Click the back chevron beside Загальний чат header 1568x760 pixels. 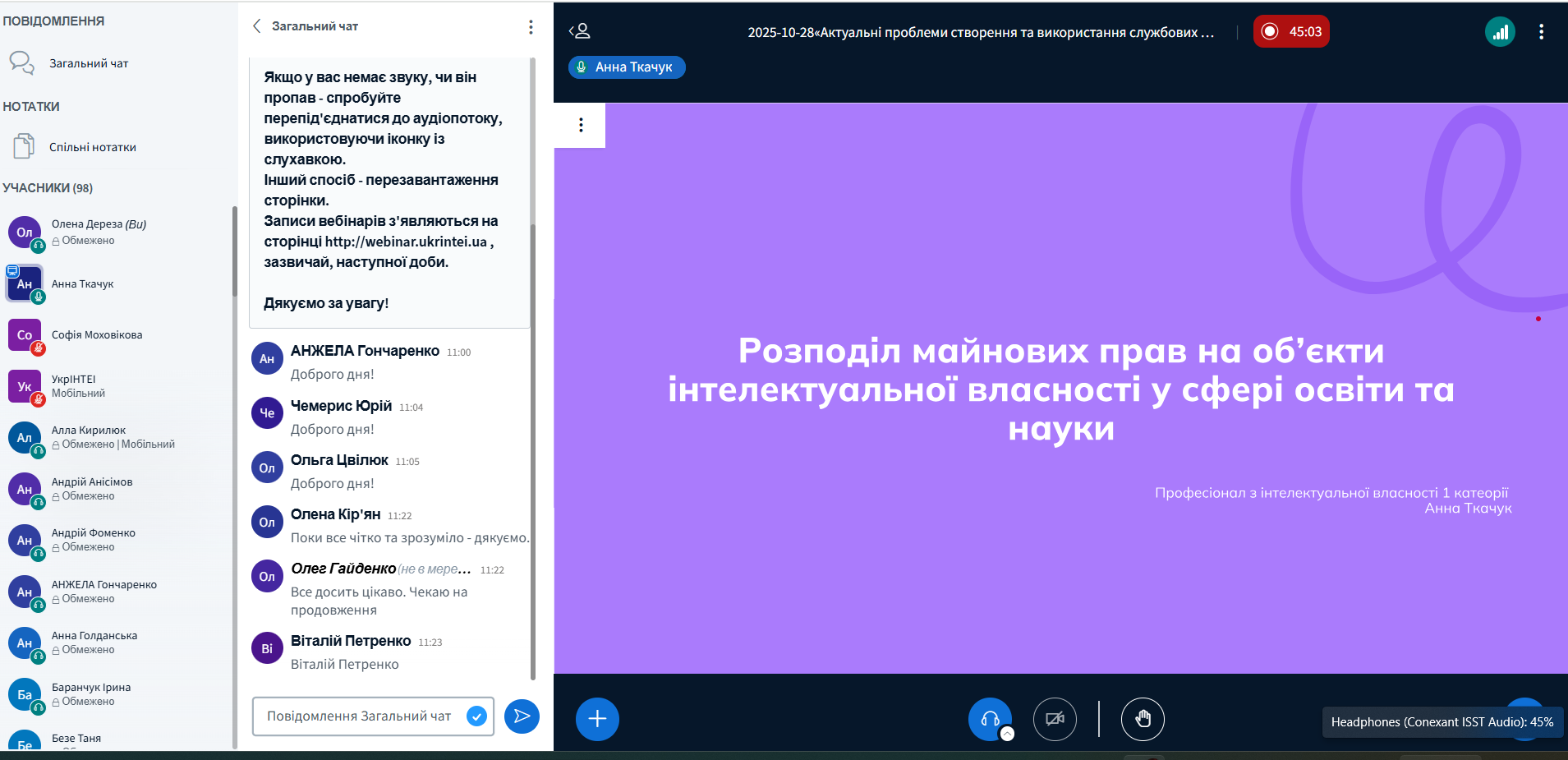[x=257, y=26]
